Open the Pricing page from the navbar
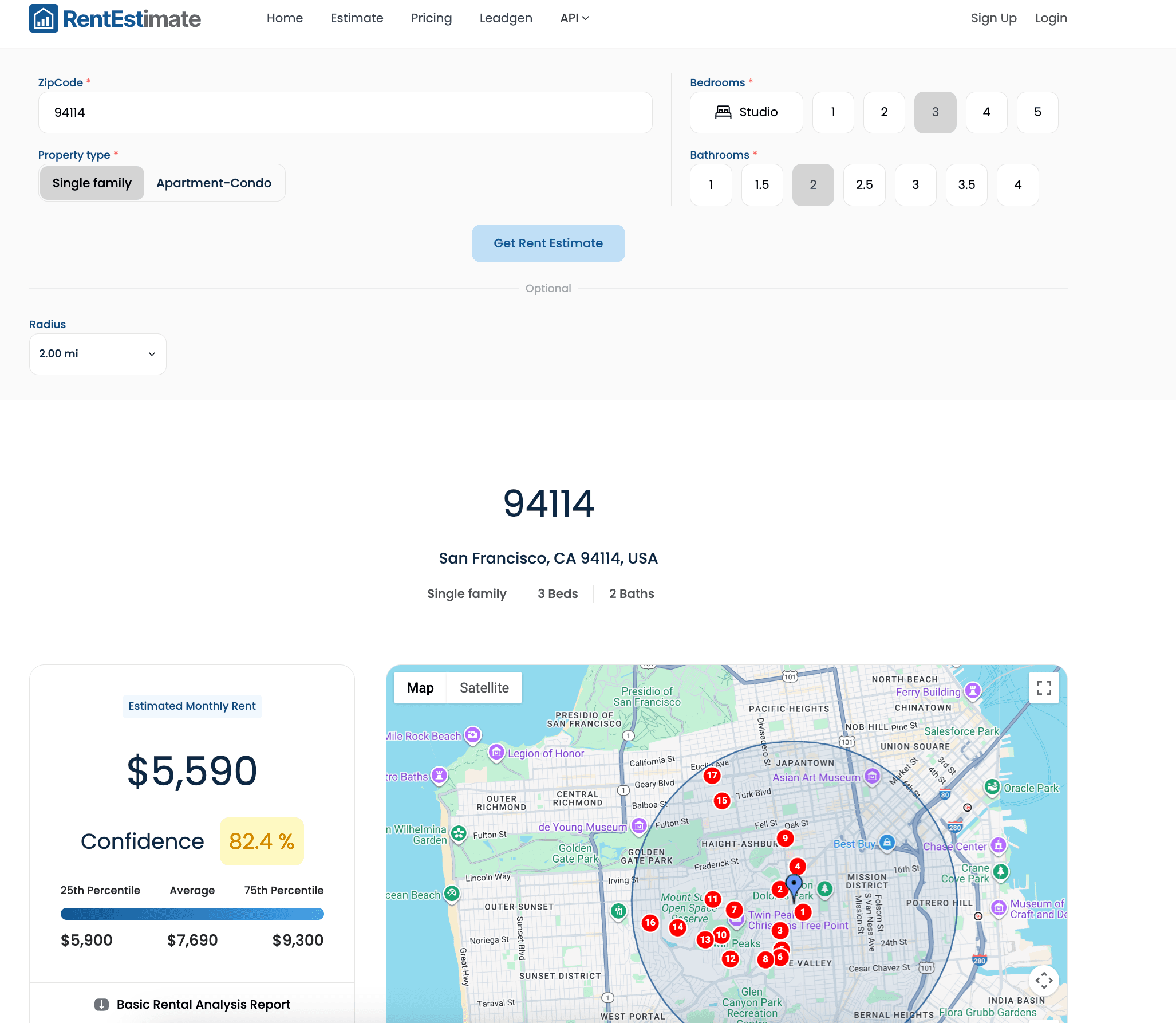The width and height of the screenshot is (1176, 1023). [431, 18]
